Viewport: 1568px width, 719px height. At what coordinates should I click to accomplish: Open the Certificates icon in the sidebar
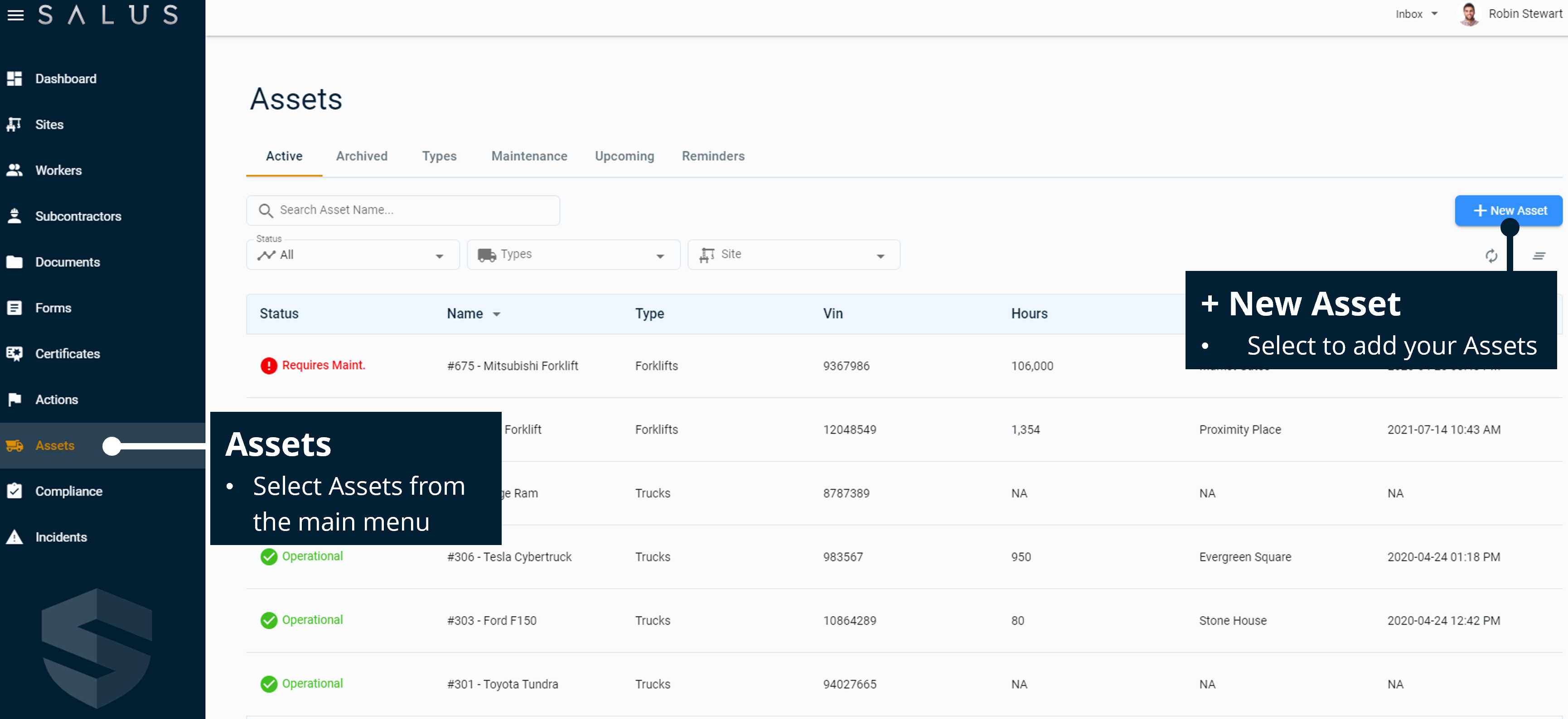coord(15,353)
